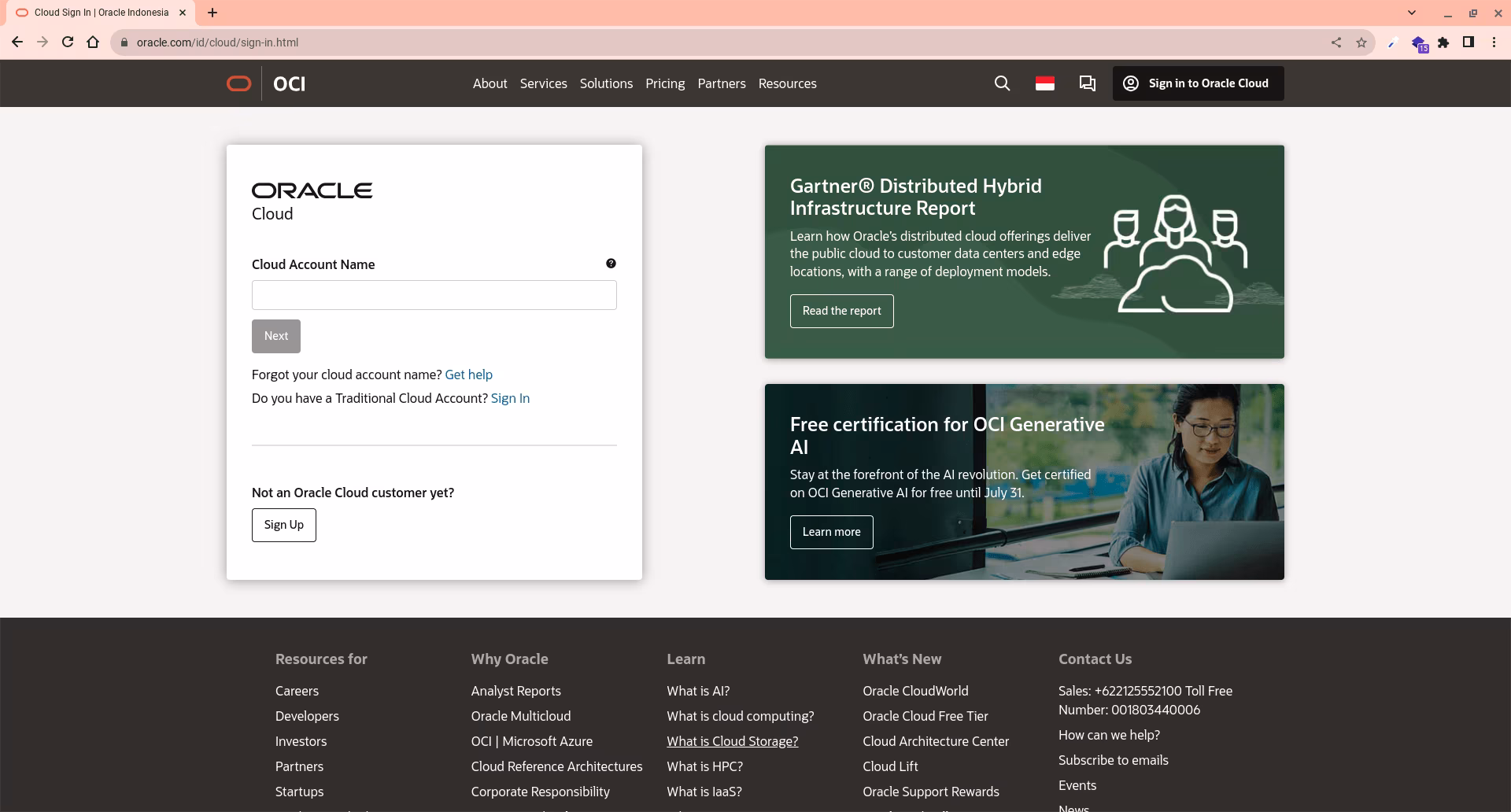1511x812 pixels.
Task: Open the What is AI? link
Action: [x=698, y=691]
